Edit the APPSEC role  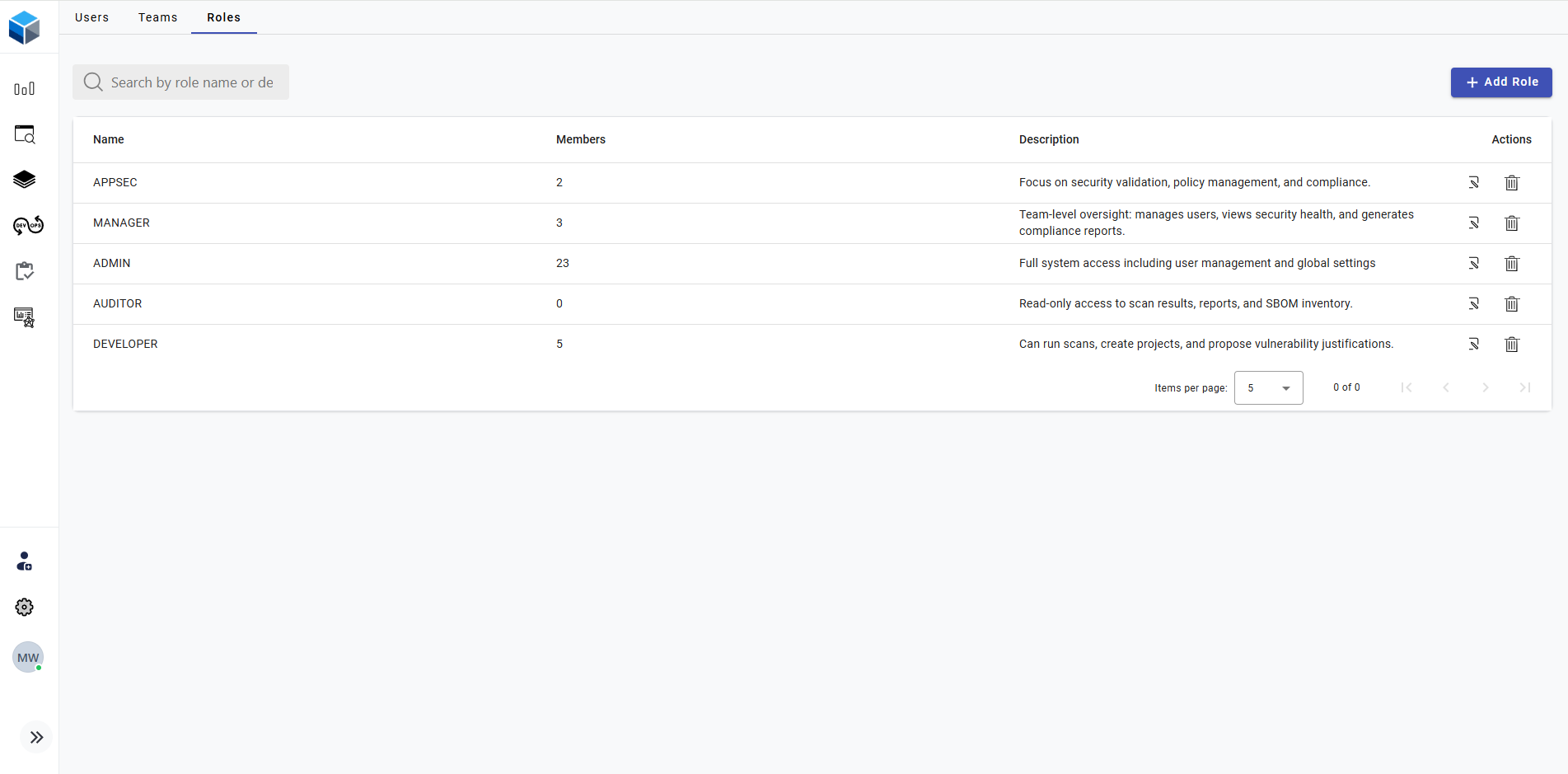click(x=1473, y=183)
